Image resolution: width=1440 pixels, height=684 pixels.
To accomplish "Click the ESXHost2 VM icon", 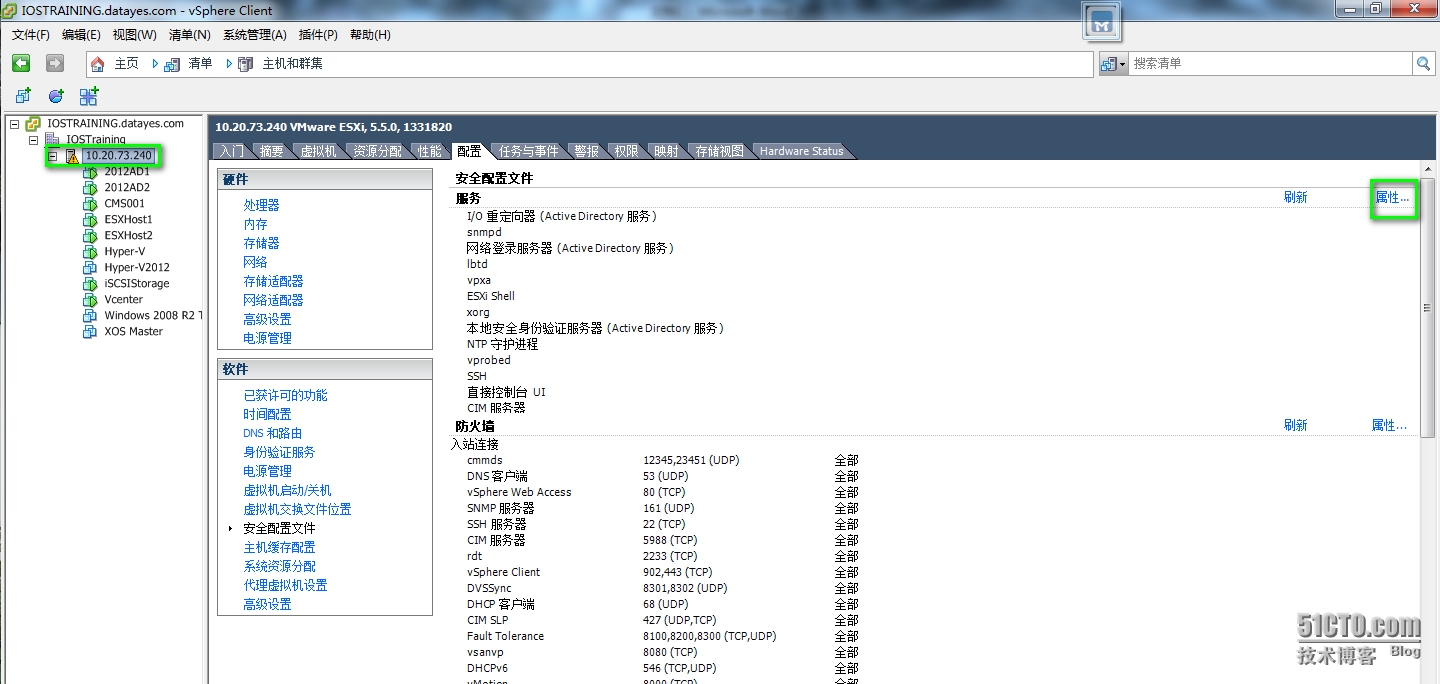I will tap(91, 236).
